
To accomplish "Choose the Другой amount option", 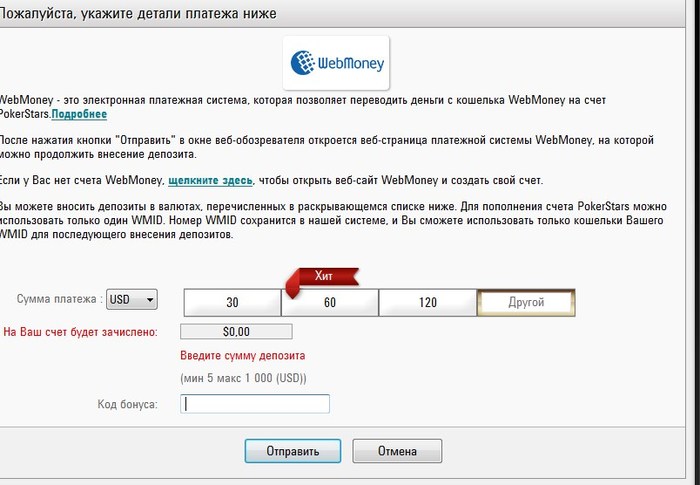I will pos(526,302).
